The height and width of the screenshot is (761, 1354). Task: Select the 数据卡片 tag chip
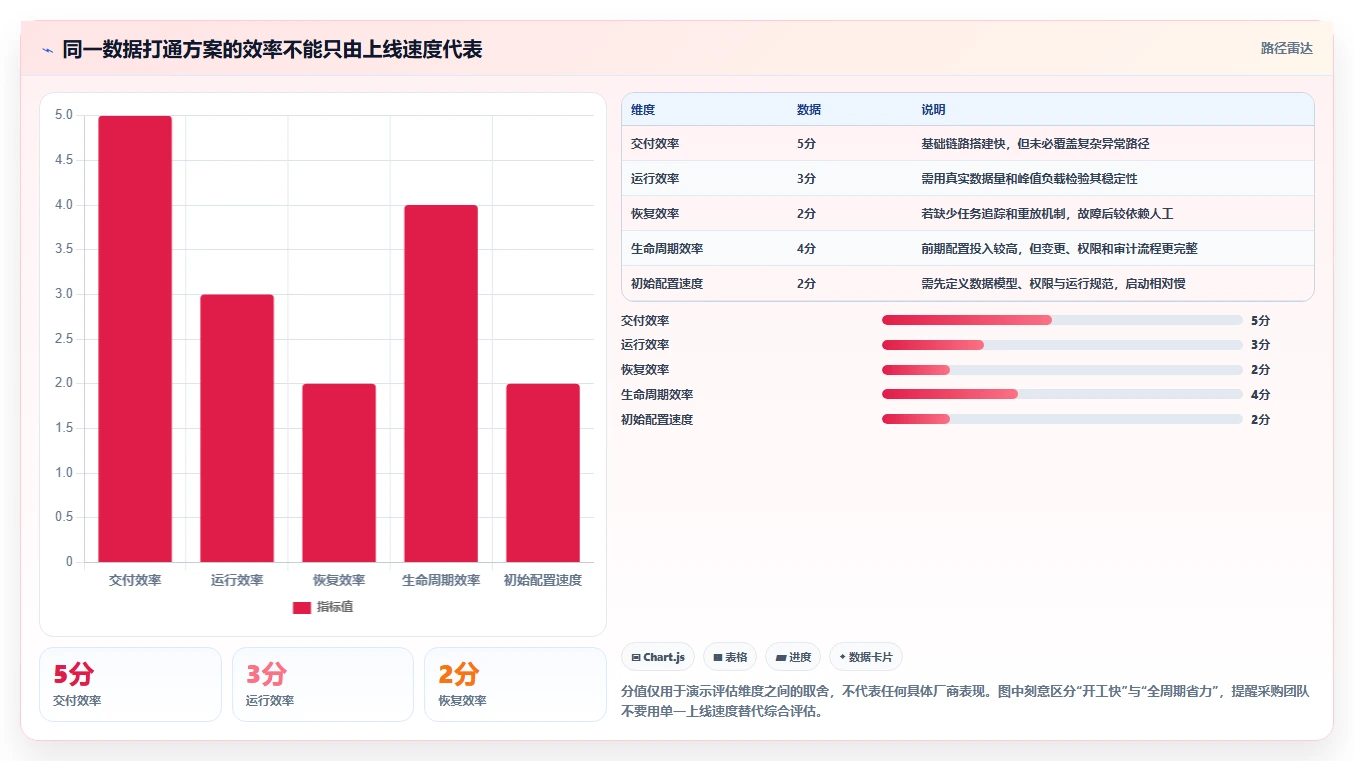pos(866,657)
